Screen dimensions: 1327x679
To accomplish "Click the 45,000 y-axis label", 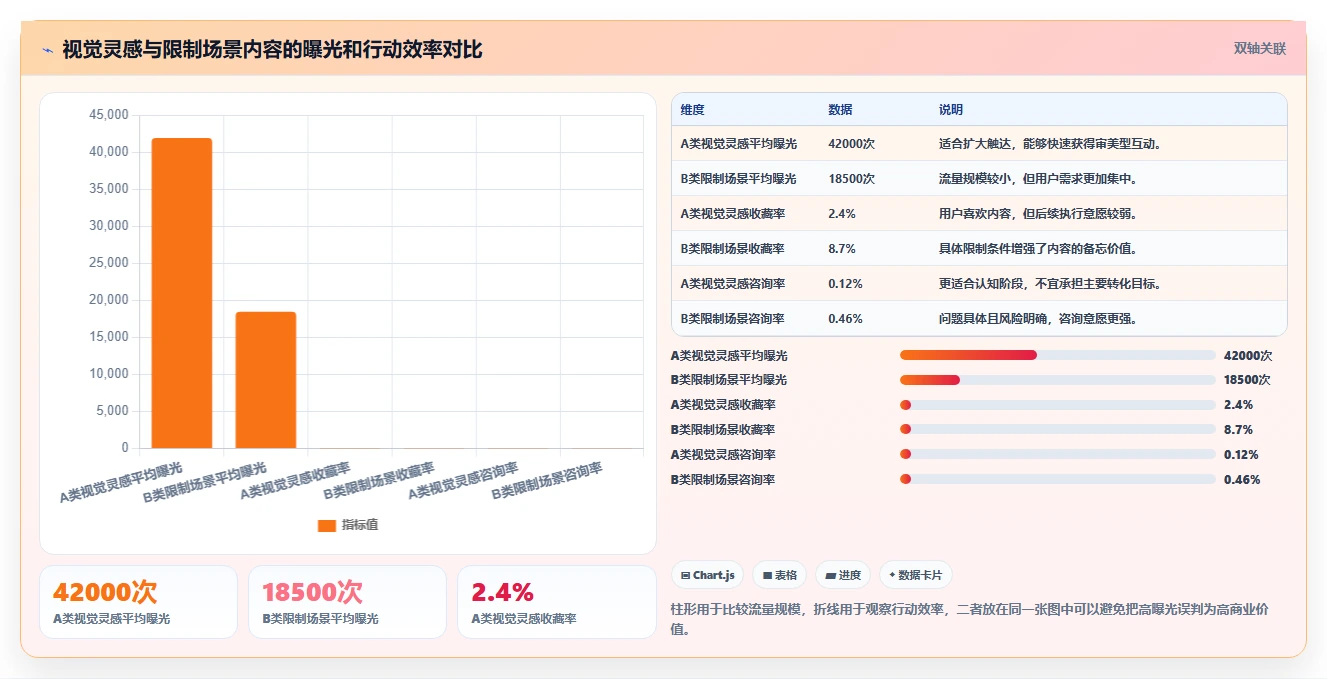I will coord(109,115).
